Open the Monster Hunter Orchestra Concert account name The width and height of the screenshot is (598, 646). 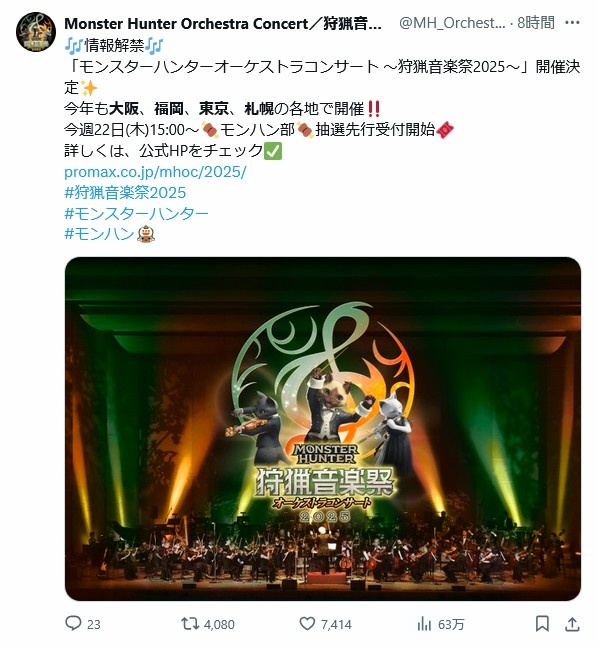223,23
